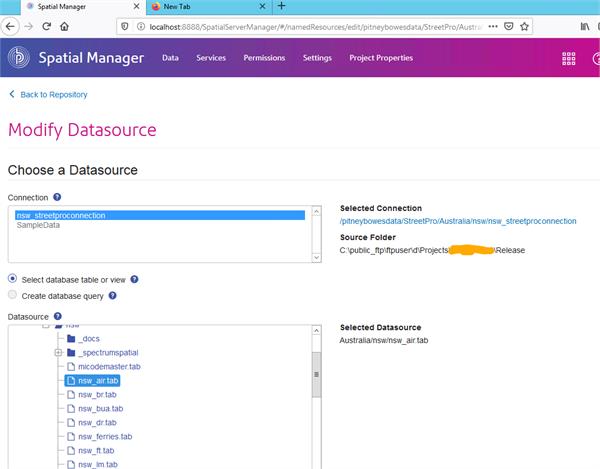This screenshot has height=469, width=600.
Task: Open a new tab with the plus icon
Action: (x=281, y=6)
